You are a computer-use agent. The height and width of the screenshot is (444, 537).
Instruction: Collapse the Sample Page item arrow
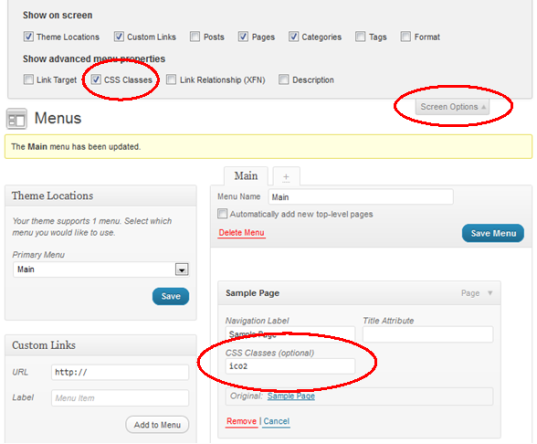(x=490, y=293)
